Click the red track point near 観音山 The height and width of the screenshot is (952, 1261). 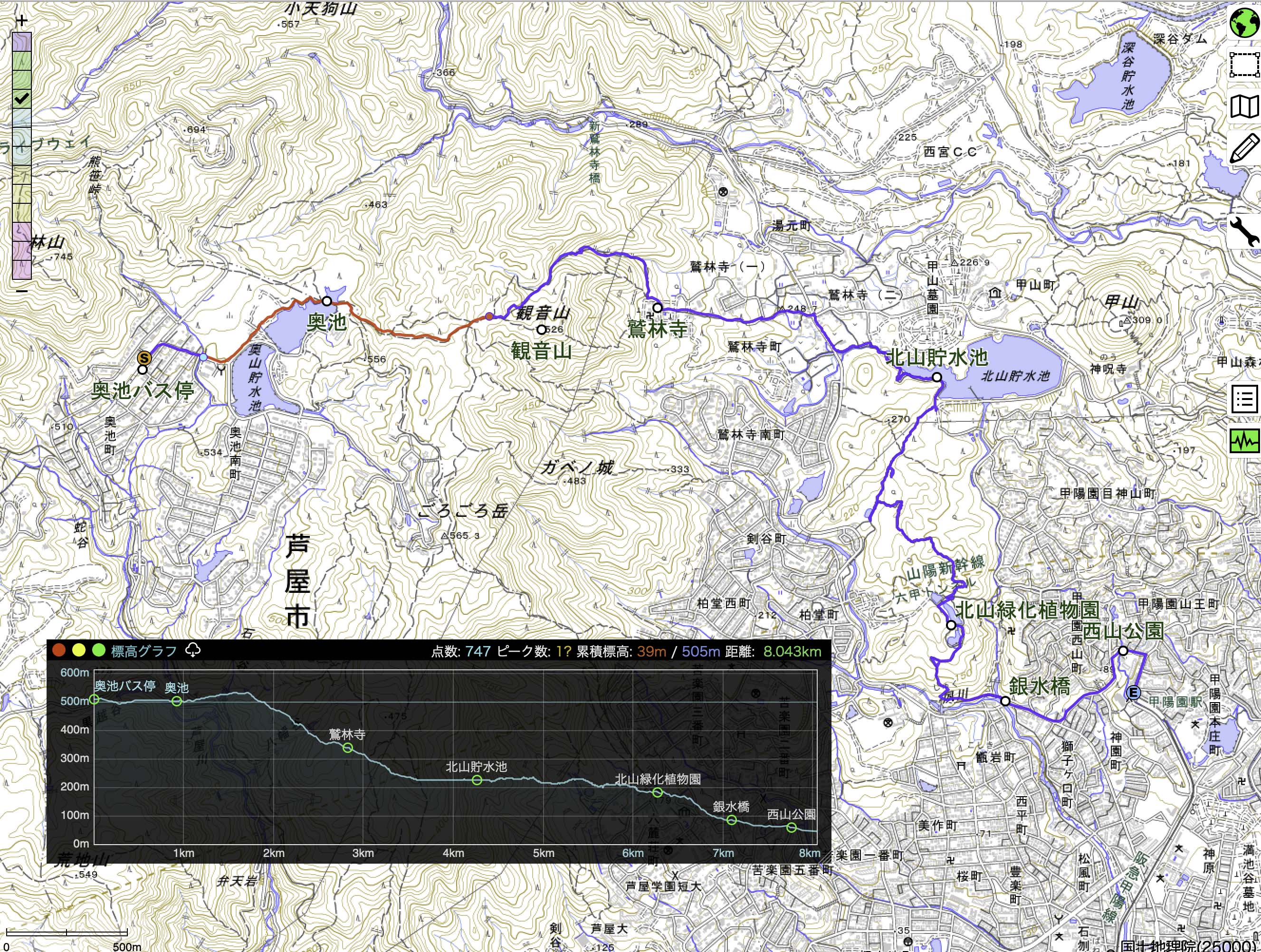coord(489,316)
